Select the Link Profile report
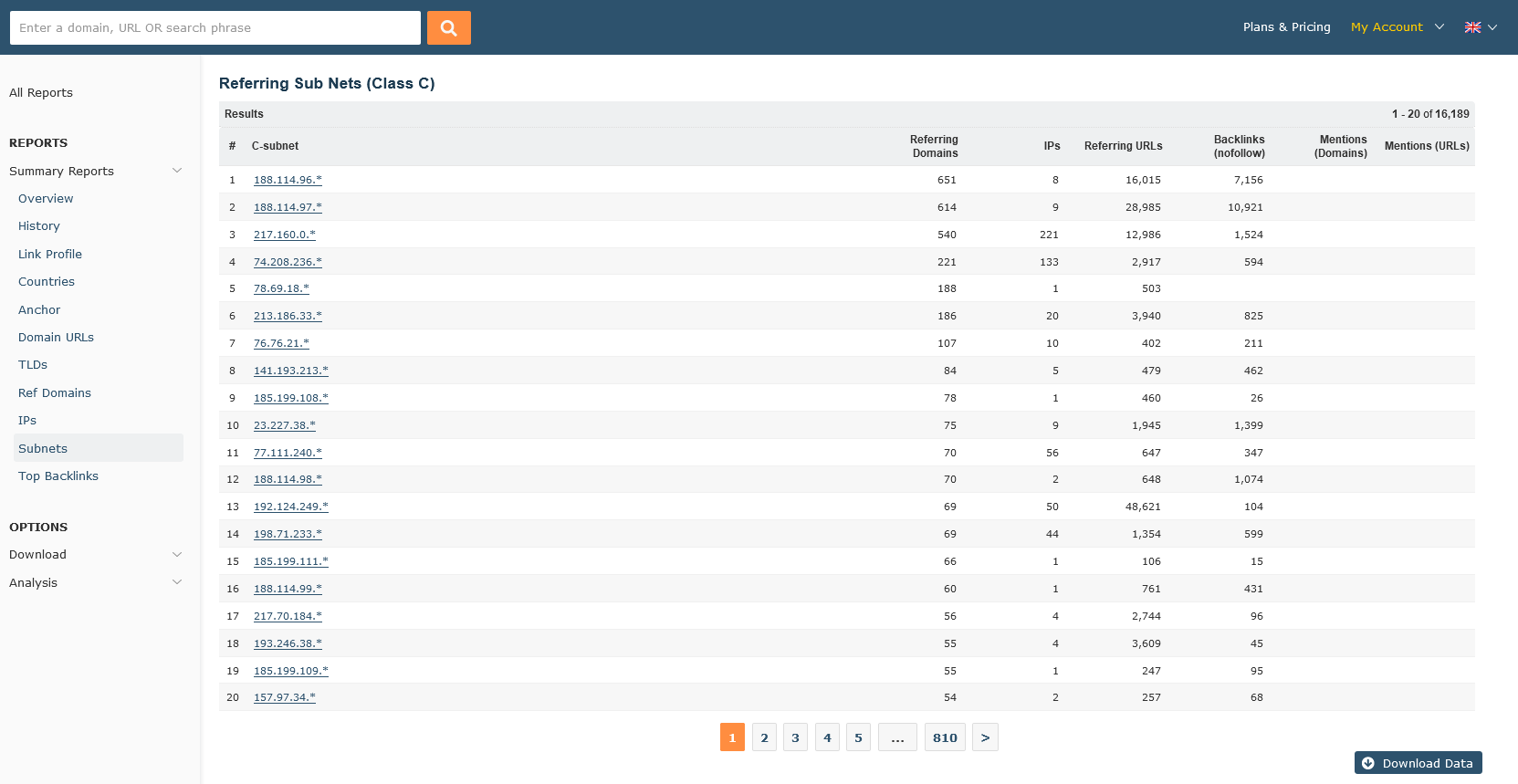This screenshot has height=784, width=1518. point(50,254)
